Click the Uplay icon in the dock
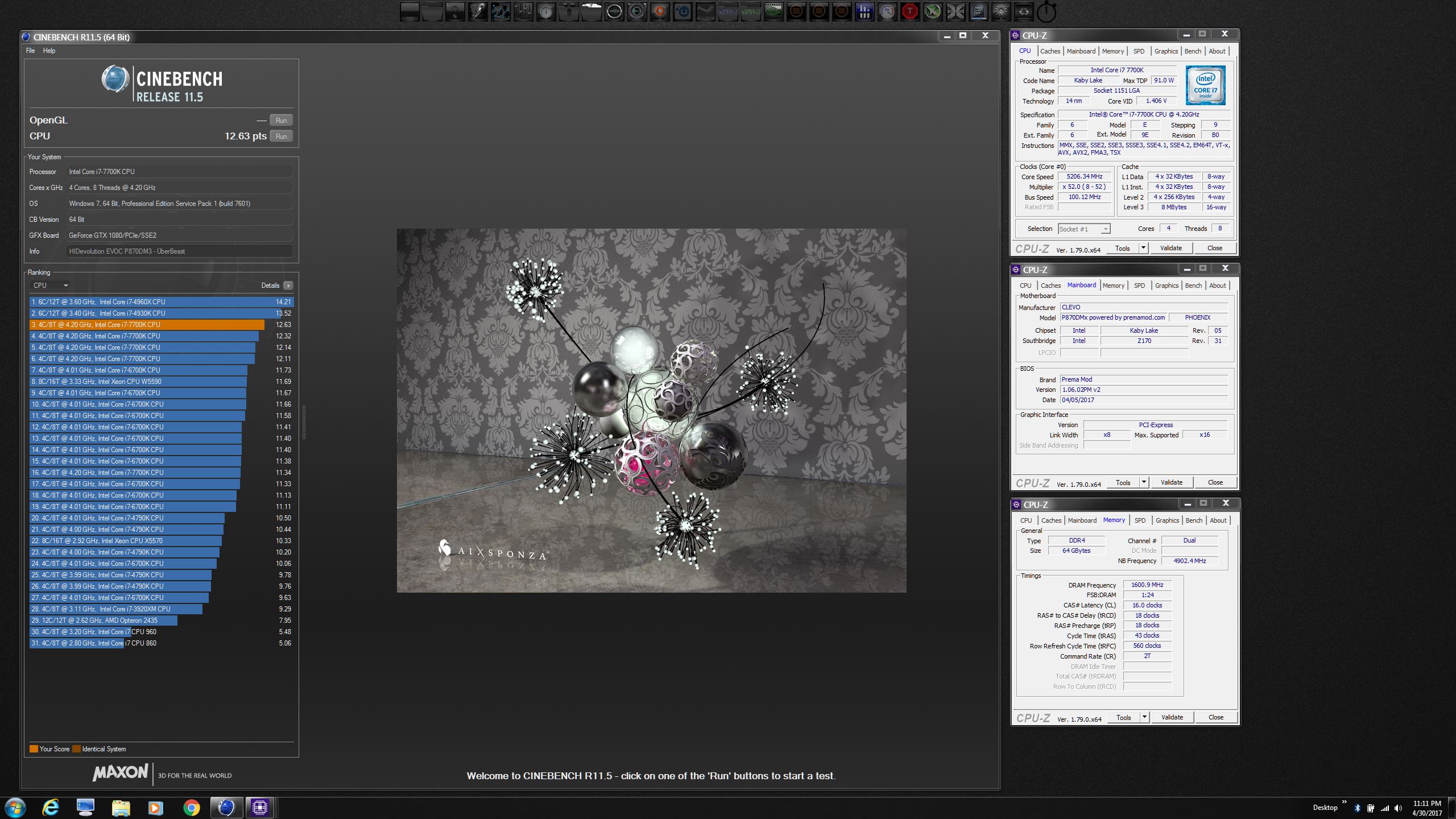 coord(682,11)
